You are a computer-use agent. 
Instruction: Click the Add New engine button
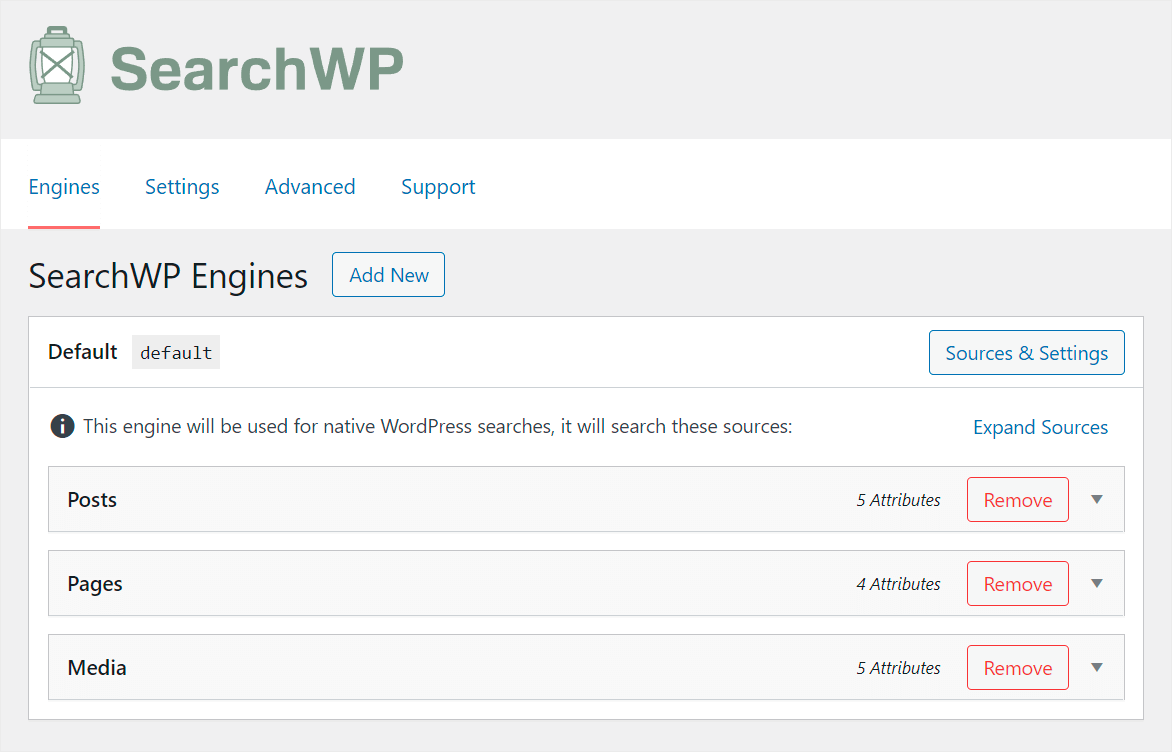click(x=389, y=274)
